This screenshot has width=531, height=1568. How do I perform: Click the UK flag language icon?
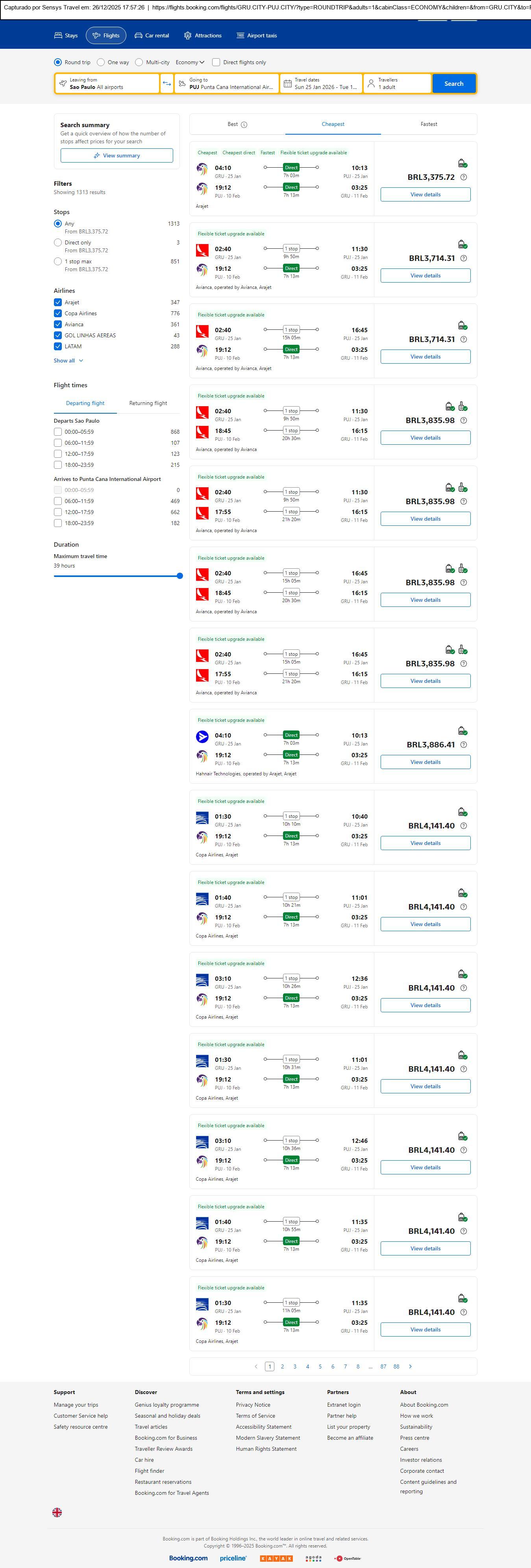[57, 1512]
